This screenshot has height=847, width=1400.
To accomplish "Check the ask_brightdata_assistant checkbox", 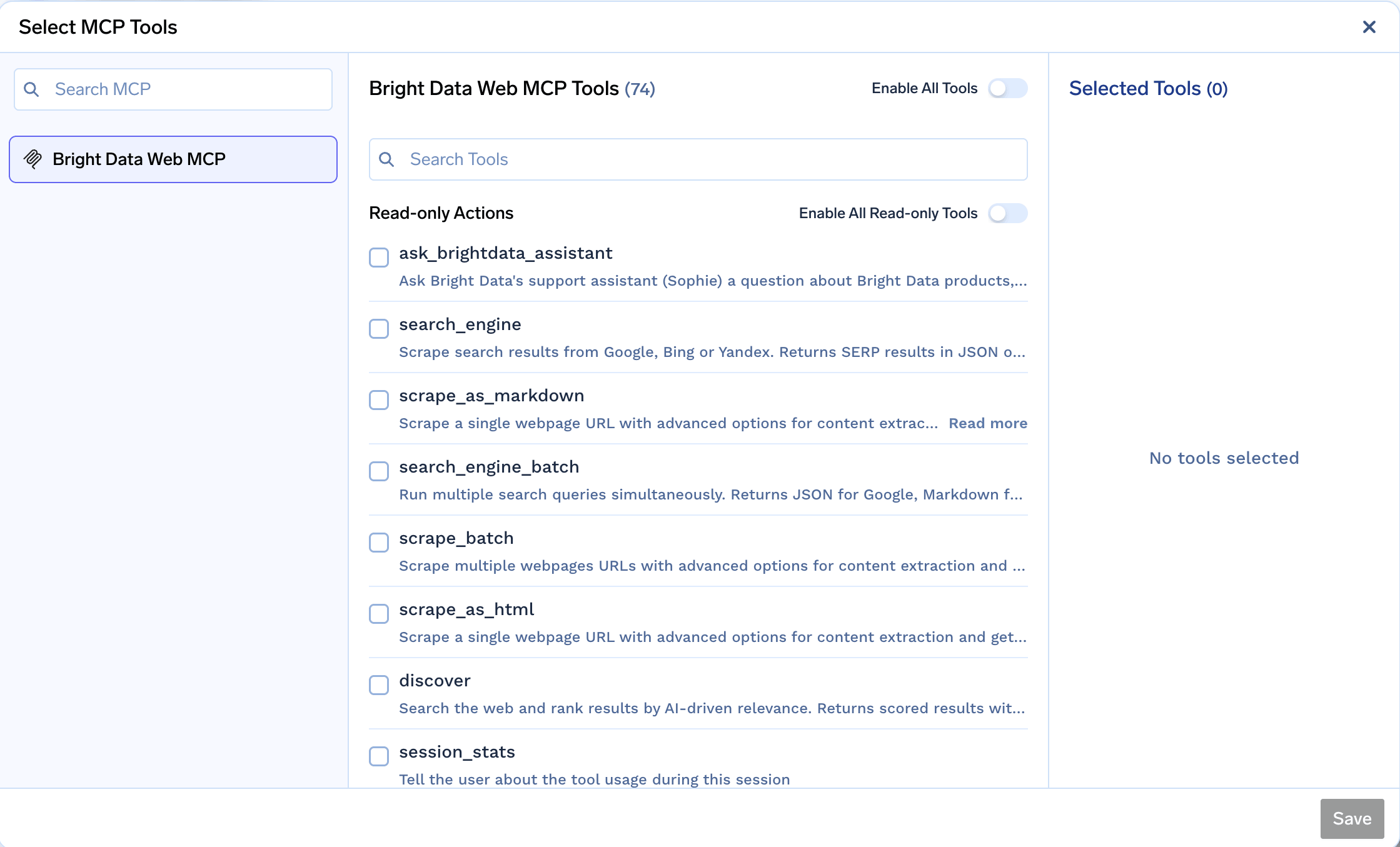I will [x=379, y=257].
